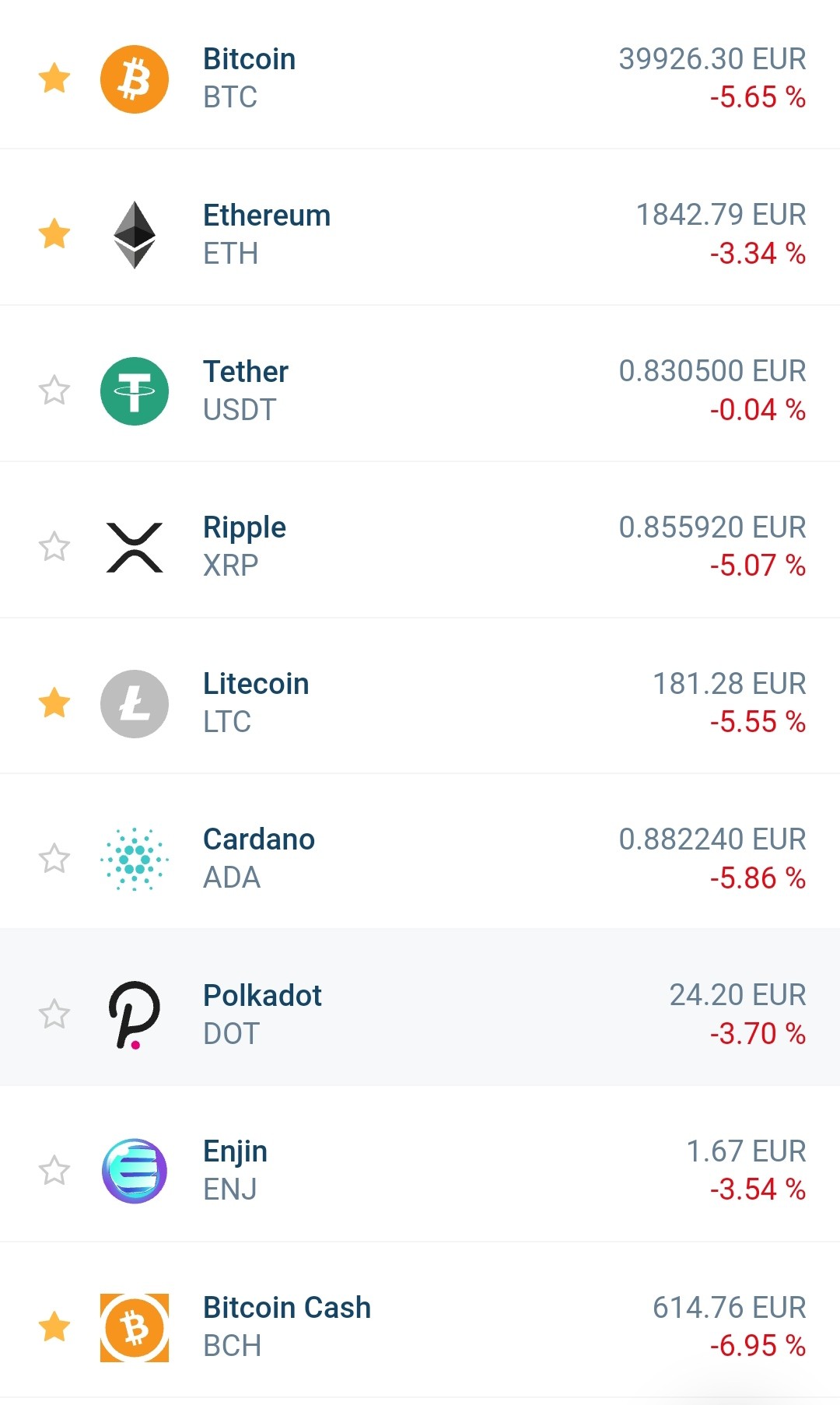Tap the Cardano dotted logo
The image size is (840, 1405).
tap(135, 859)
